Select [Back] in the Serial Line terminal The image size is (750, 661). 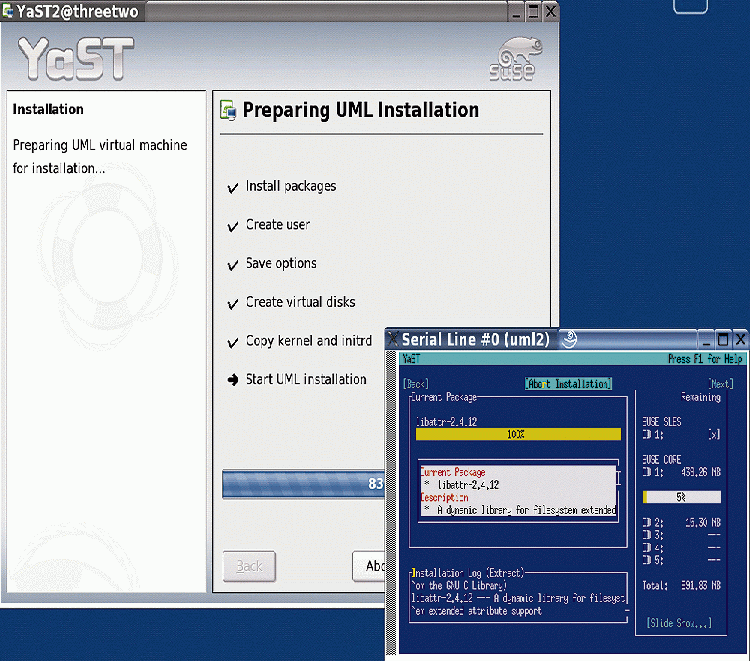(416, 384)
